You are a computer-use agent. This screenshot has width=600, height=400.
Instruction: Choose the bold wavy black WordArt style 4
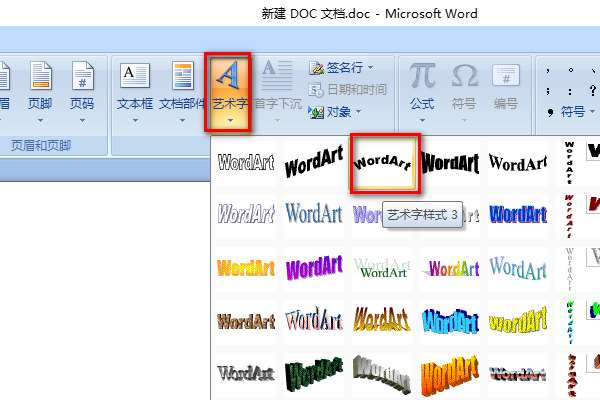coord(450,163)
